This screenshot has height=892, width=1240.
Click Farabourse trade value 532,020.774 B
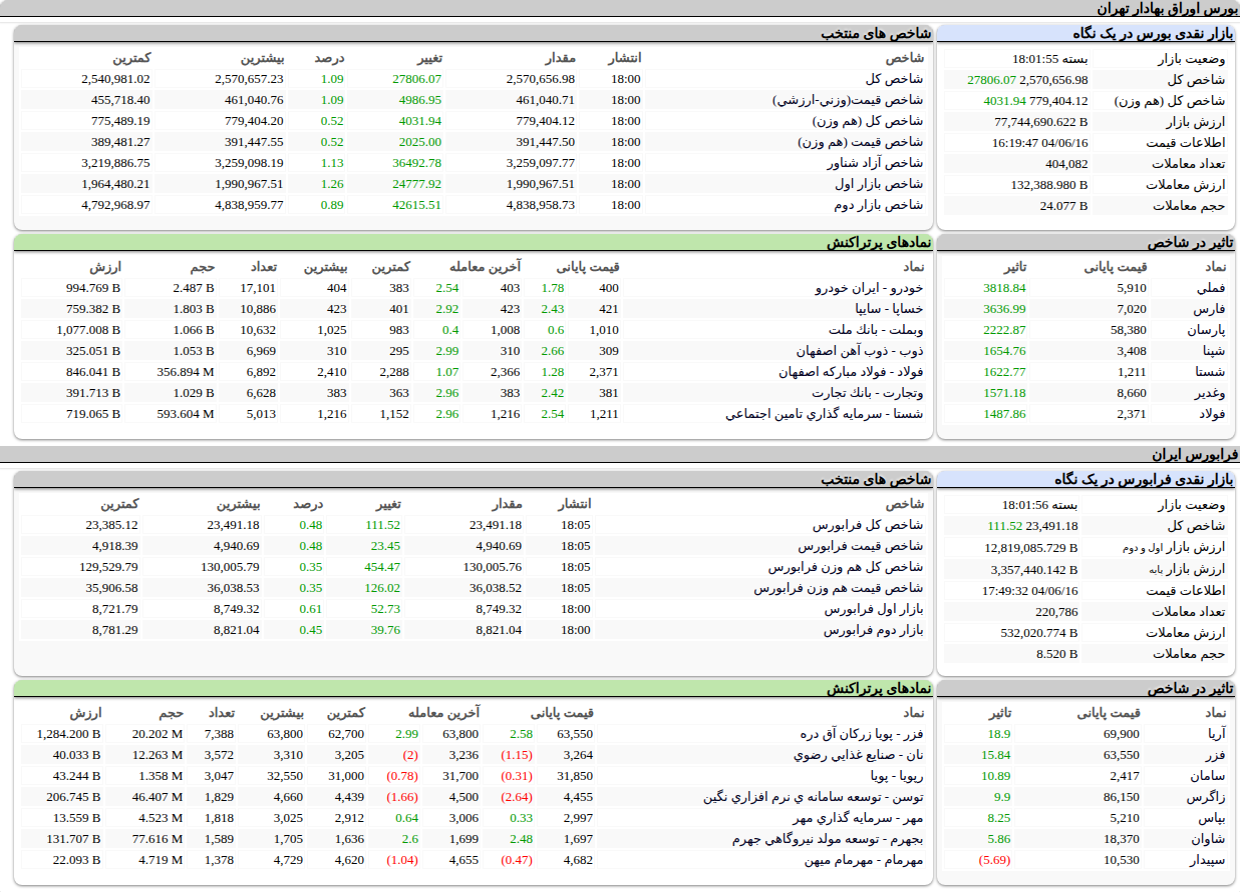coord(1039,632)
